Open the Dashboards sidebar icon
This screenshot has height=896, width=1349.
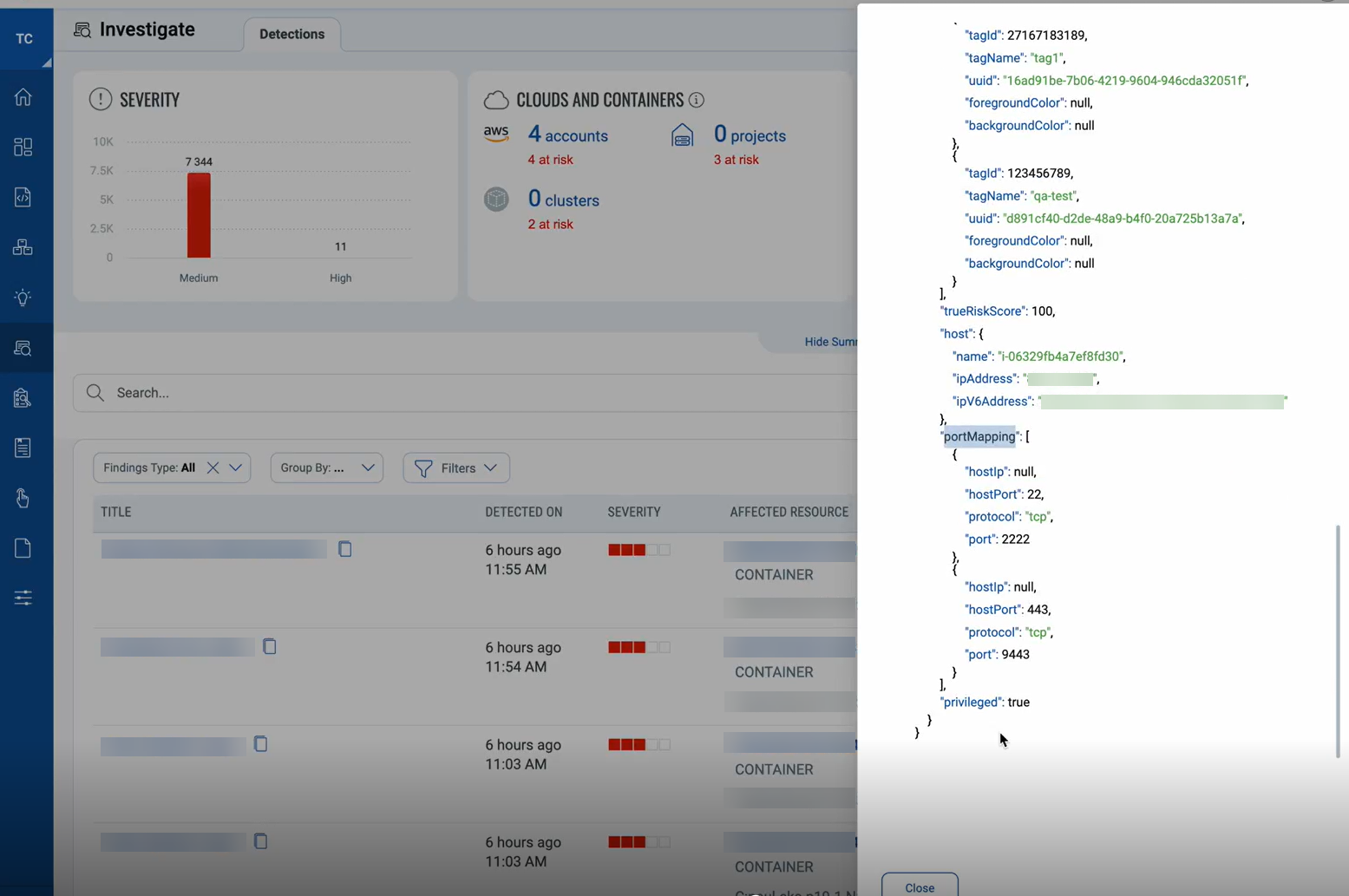pyautogui.click(x=23, y=147)
